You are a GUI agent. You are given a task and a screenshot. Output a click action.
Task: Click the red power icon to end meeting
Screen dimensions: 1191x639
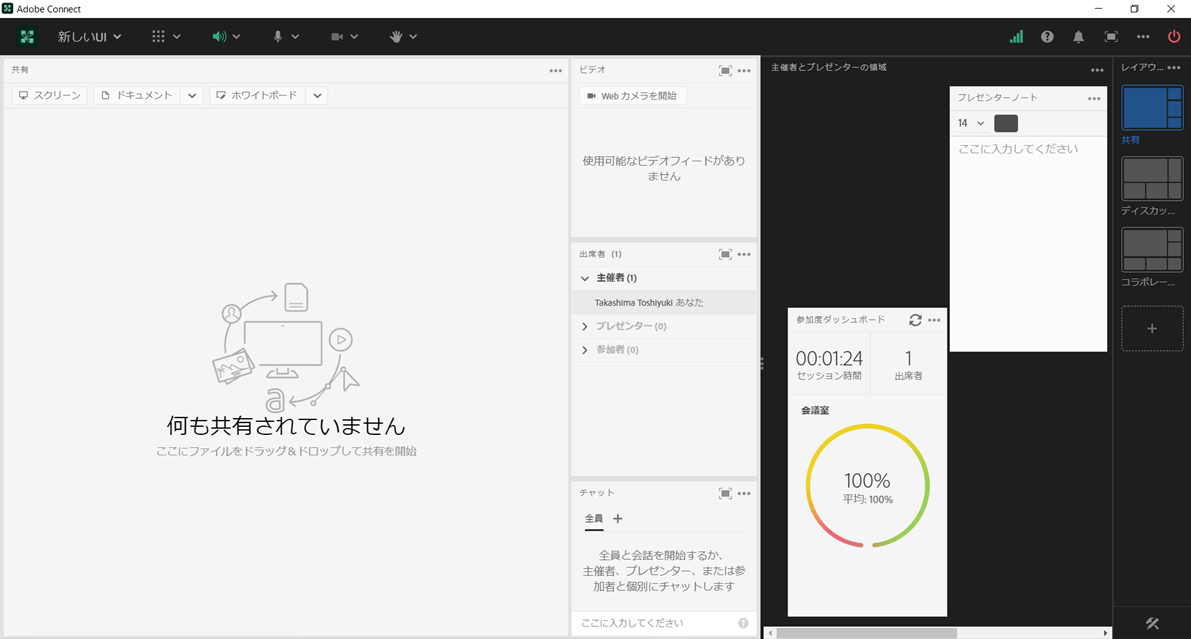1173,36
